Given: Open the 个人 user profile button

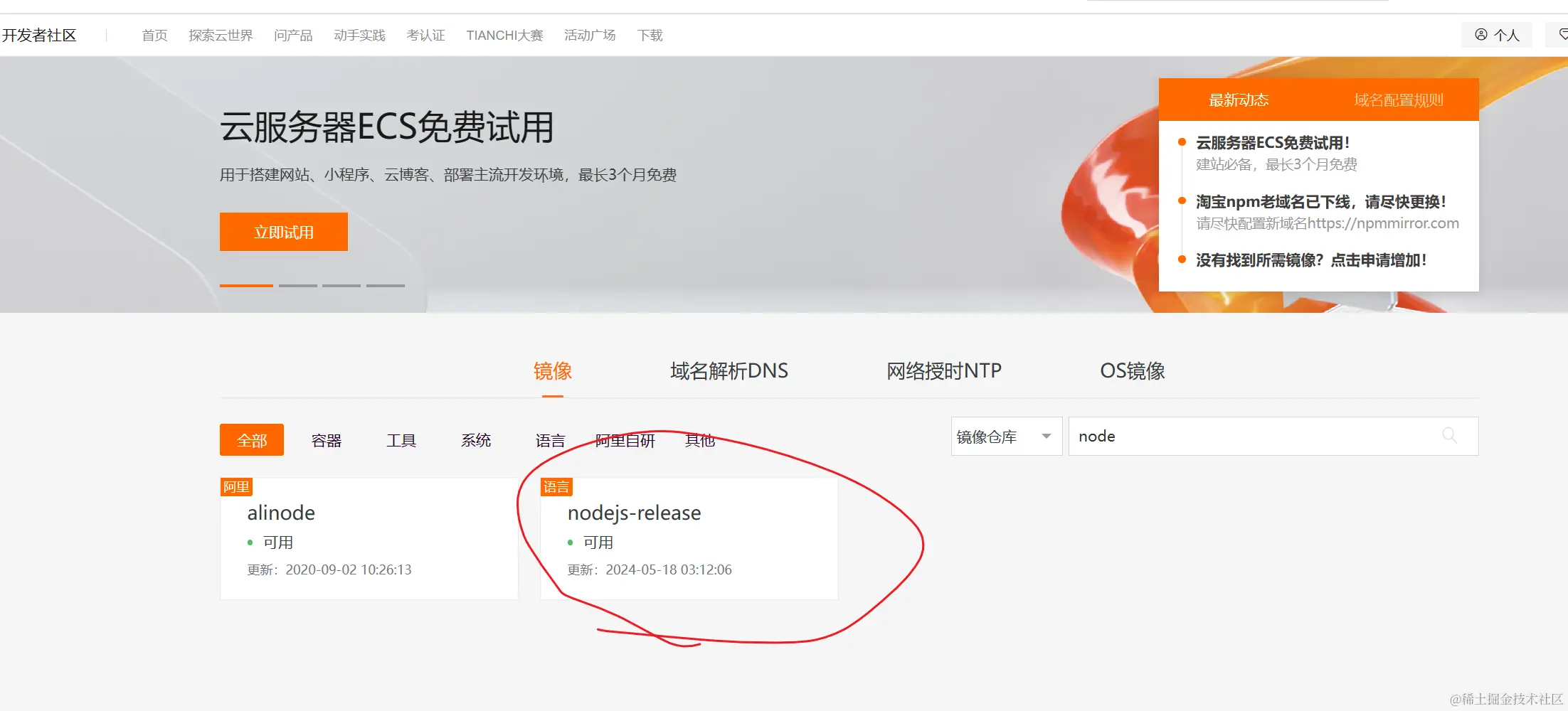Looking at the screenshot, I should click(x=1498, y=35).
